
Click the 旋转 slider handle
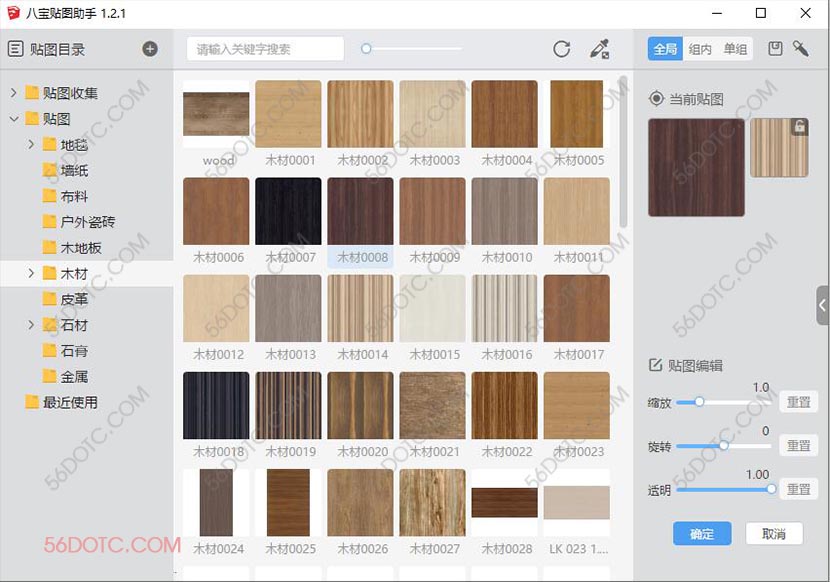coord(724,445)
